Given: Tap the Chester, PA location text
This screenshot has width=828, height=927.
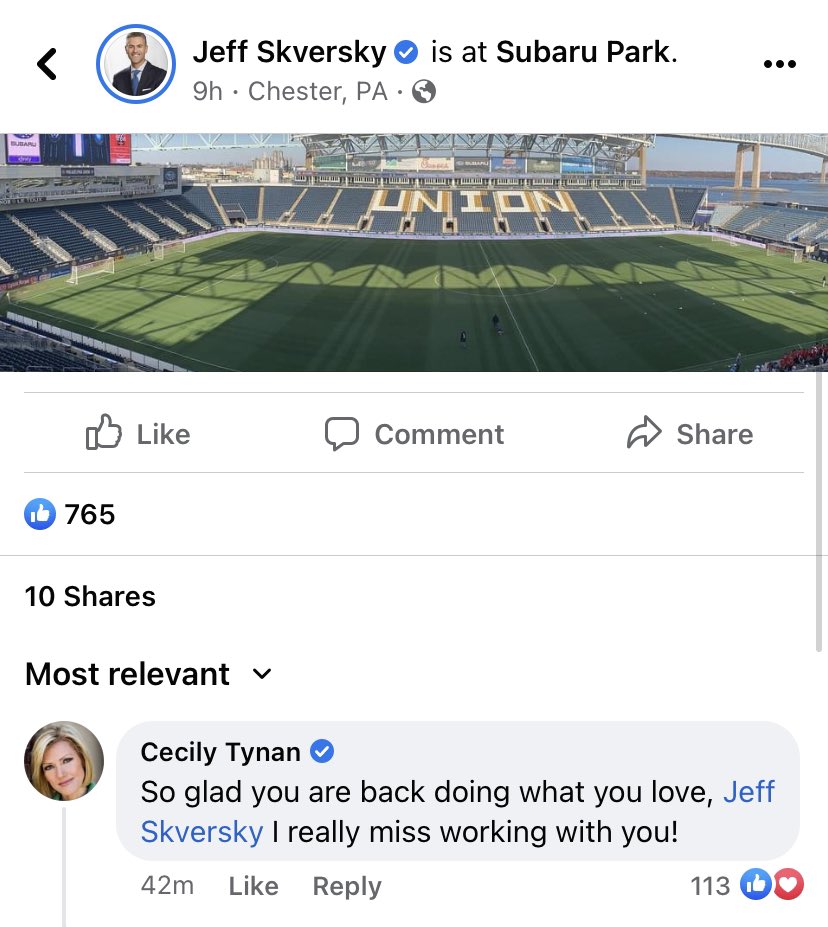Looking at the screenshot, I should tap(317, 92).
